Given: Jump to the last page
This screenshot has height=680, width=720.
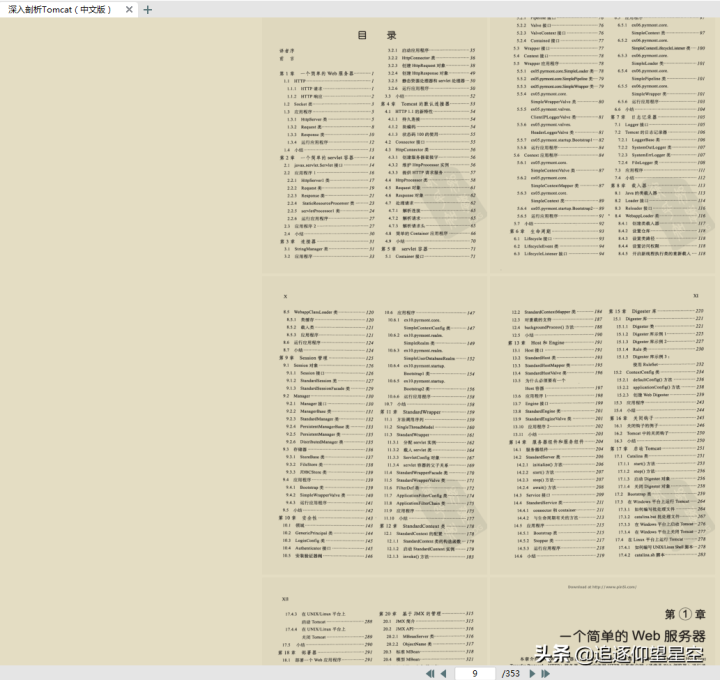Looking at the screenshot, I should click(x=546, y=674).
